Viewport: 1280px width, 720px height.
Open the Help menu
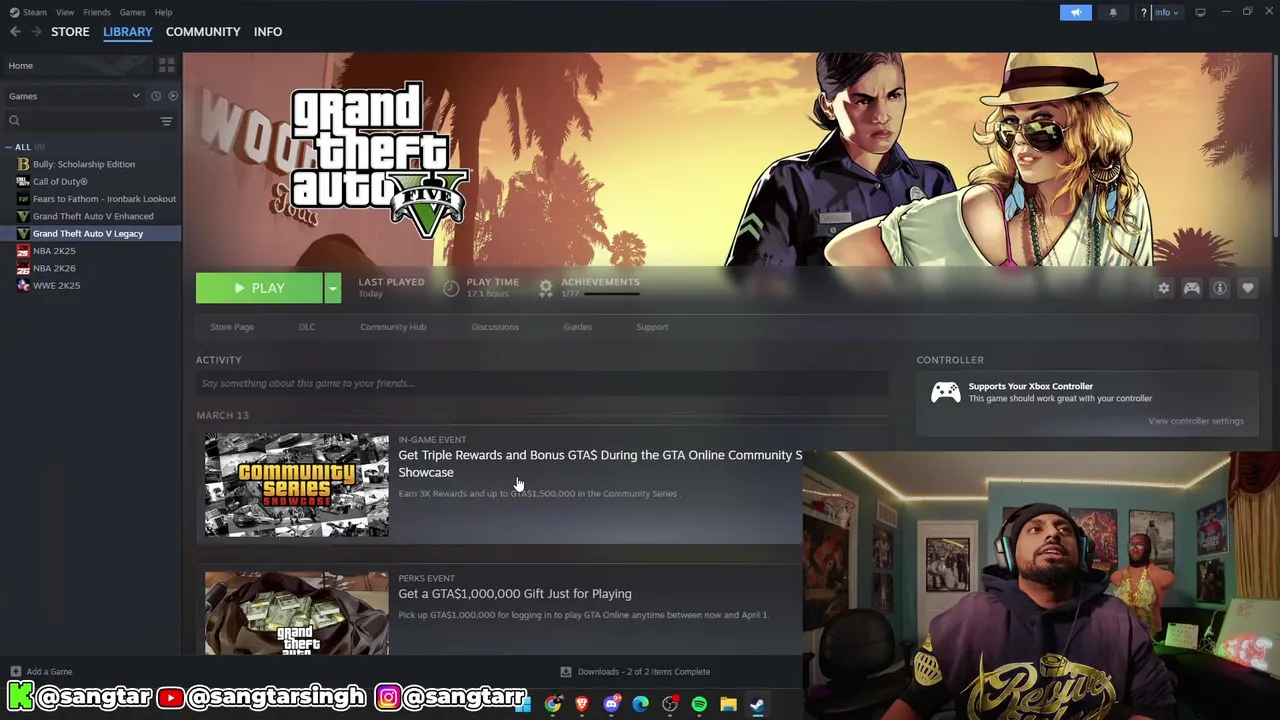pos(163,12)
